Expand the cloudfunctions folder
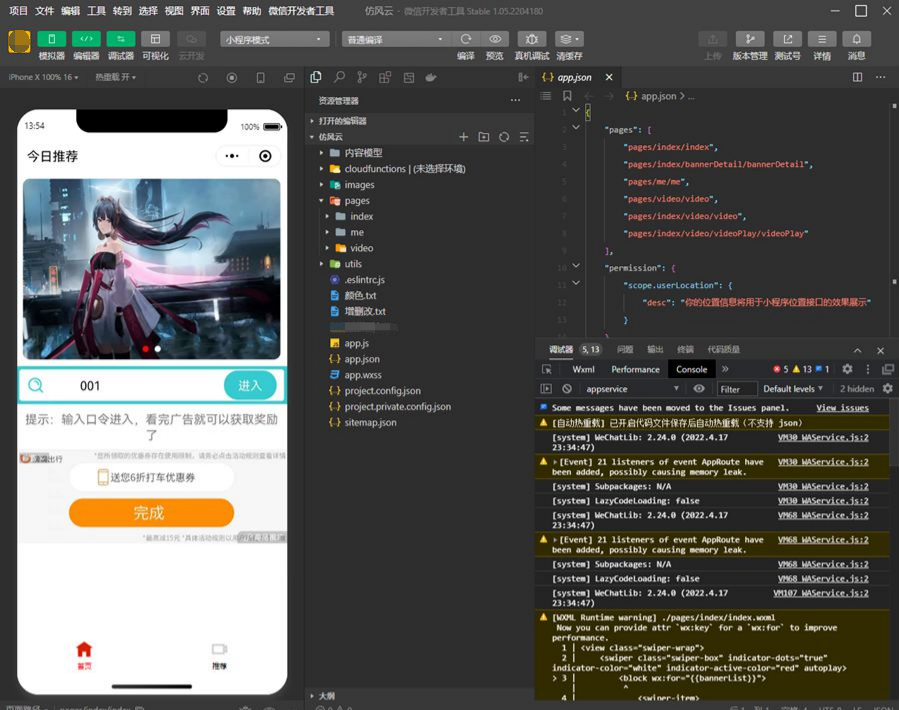The height and width of the screenshot is (710, 899). (375, 169)
